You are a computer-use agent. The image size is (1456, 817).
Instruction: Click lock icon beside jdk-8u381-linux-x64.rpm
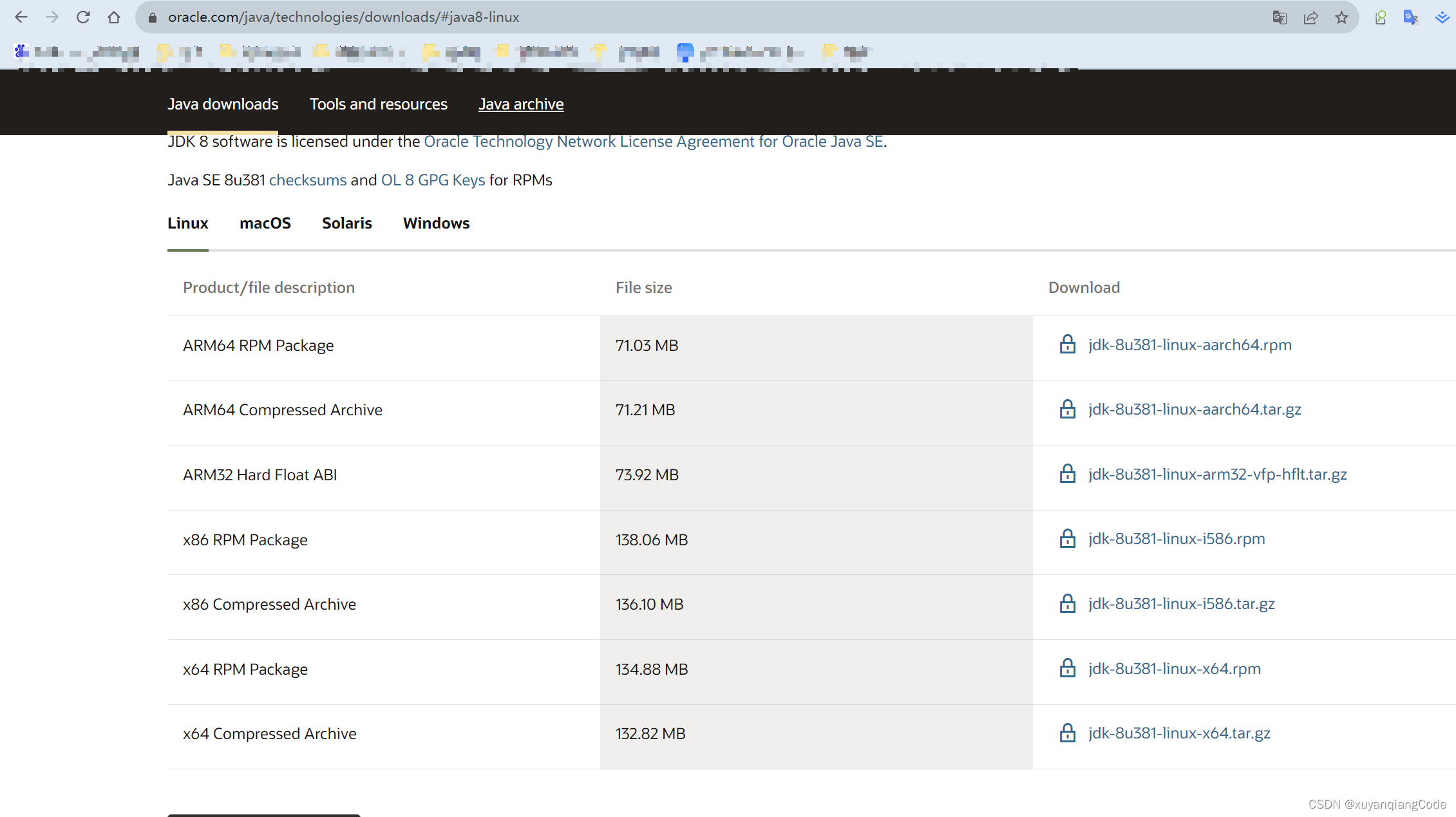pos(1067,668)
